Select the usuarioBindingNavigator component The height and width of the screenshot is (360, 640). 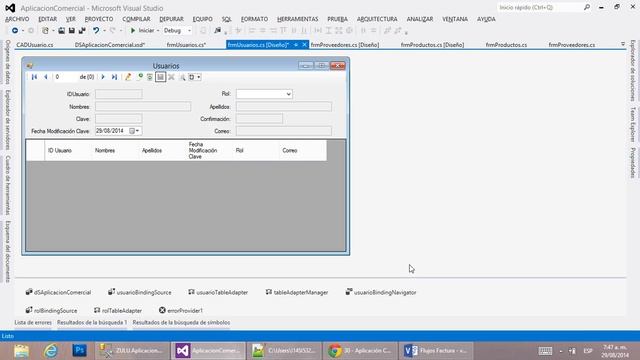pos(381,292)
